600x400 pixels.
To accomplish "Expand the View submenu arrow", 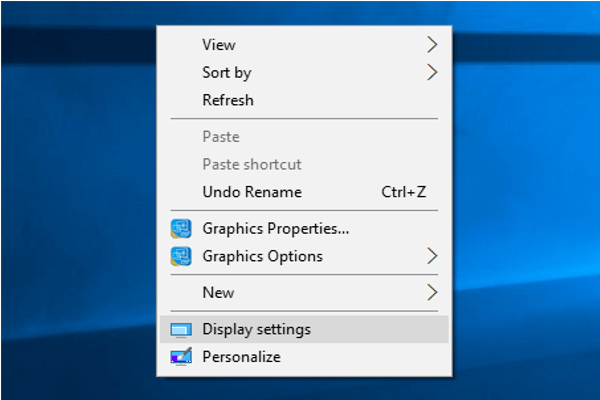I will tap(432, 44).
